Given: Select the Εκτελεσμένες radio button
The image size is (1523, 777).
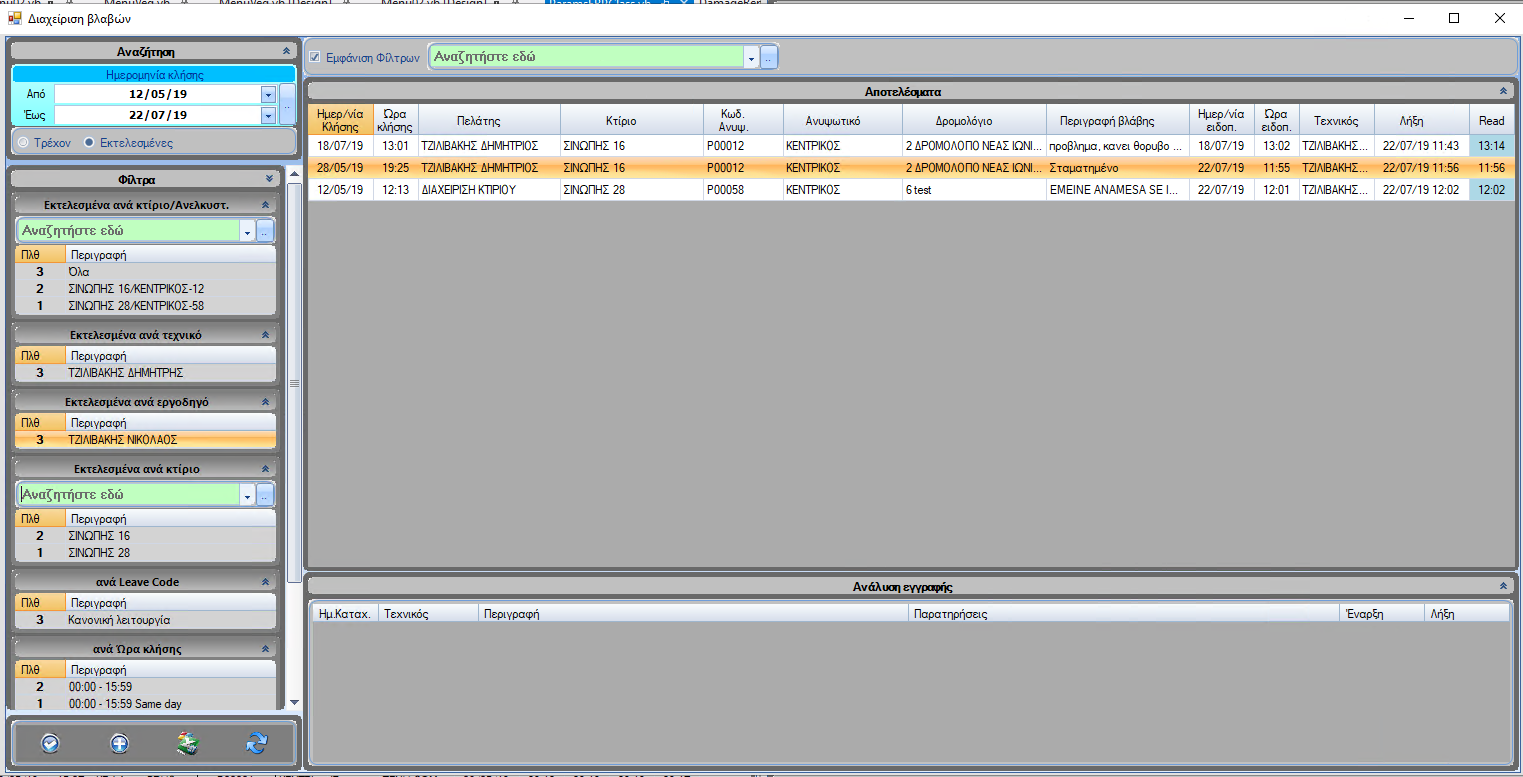Looking at the screenshot, I should coord(90,143).
